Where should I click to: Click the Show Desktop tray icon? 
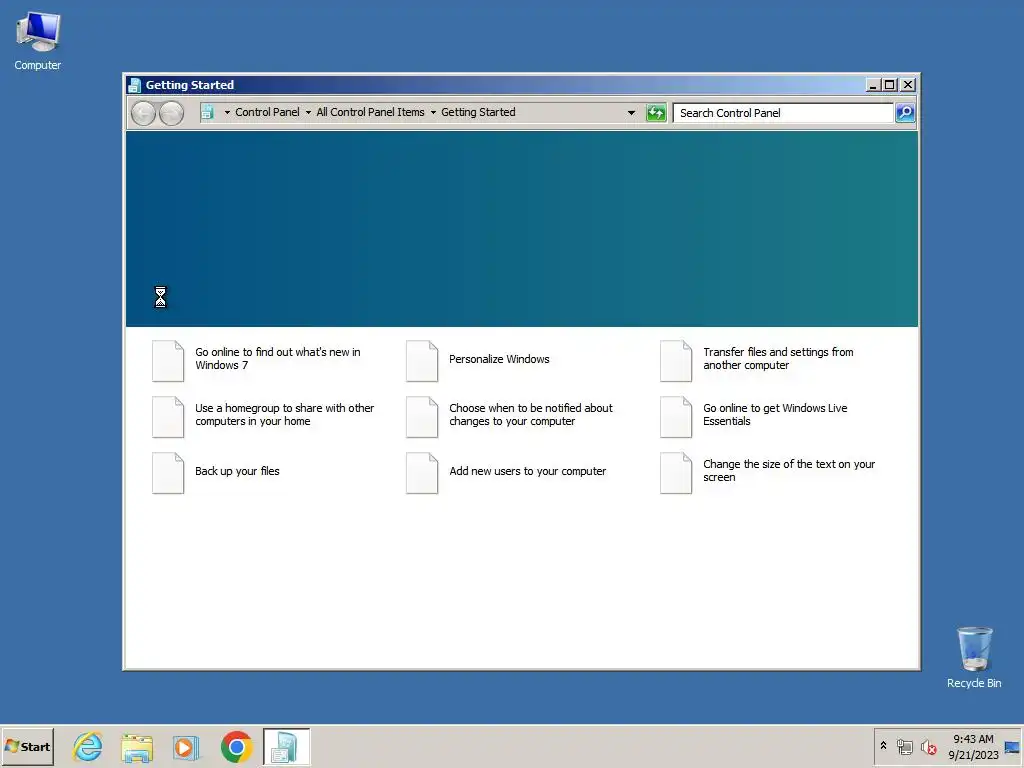click(1012, 747)
